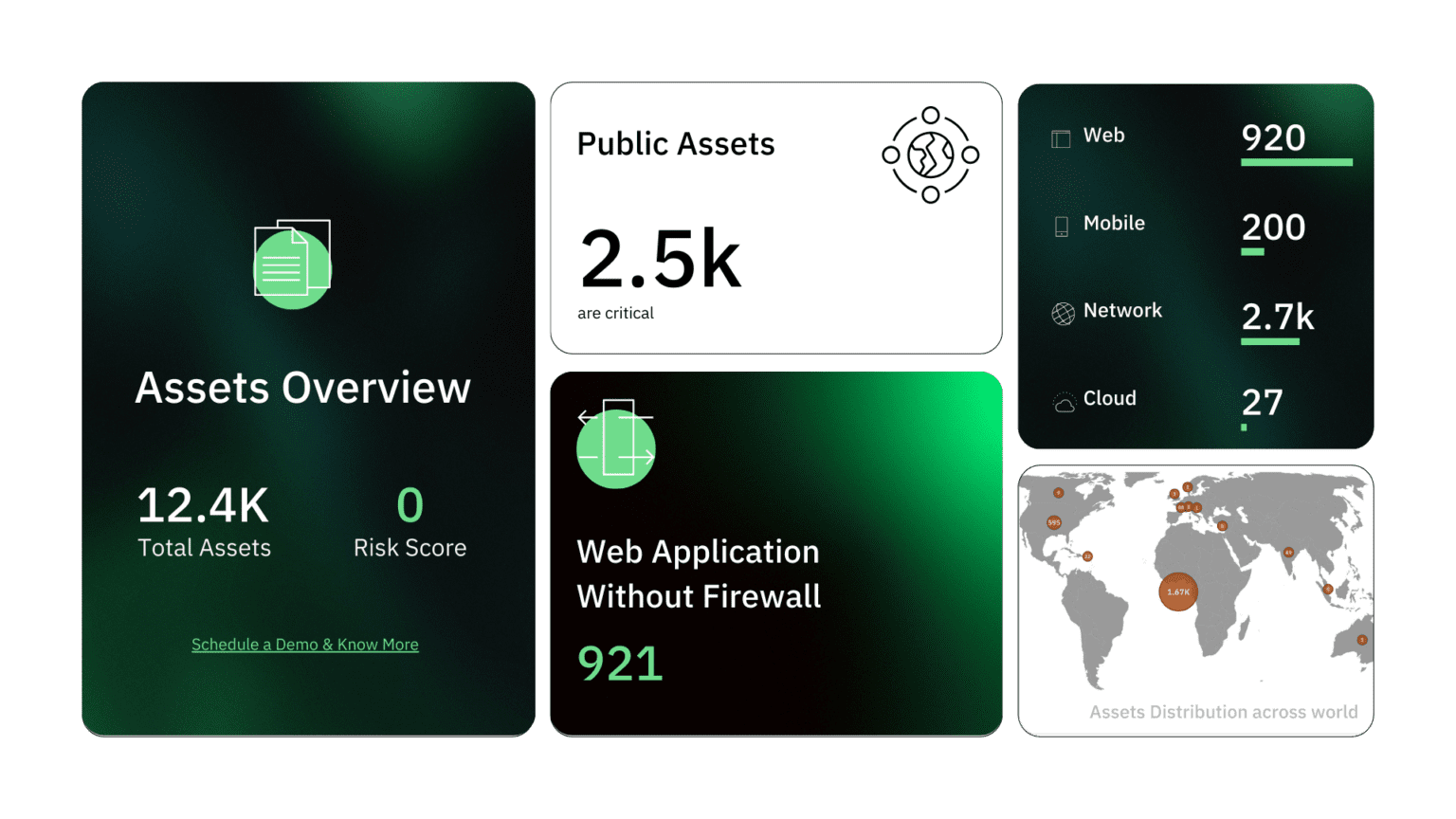This screenshot has height=819, width=1456.
Task: Click the green bar under Network 2.7k
Action: (1269, 341)
